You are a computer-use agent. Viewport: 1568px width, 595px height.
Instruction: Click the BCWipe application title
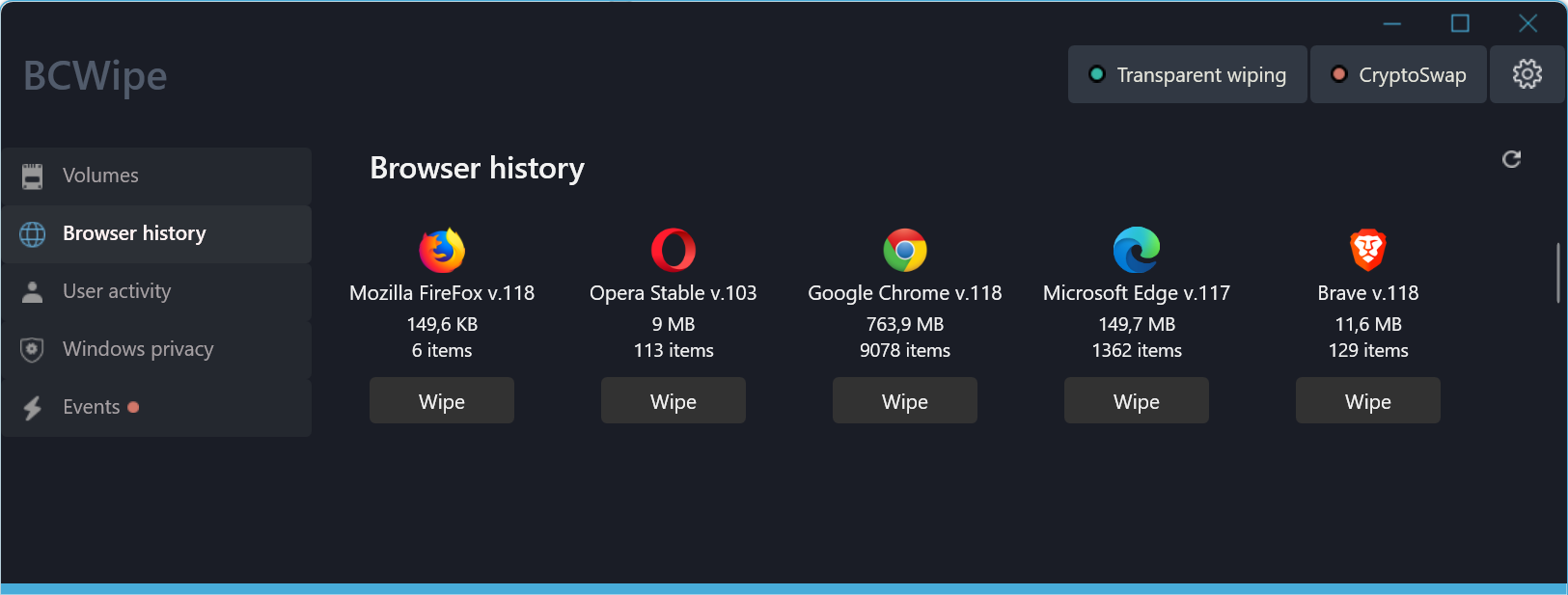[x=95, y=75]
